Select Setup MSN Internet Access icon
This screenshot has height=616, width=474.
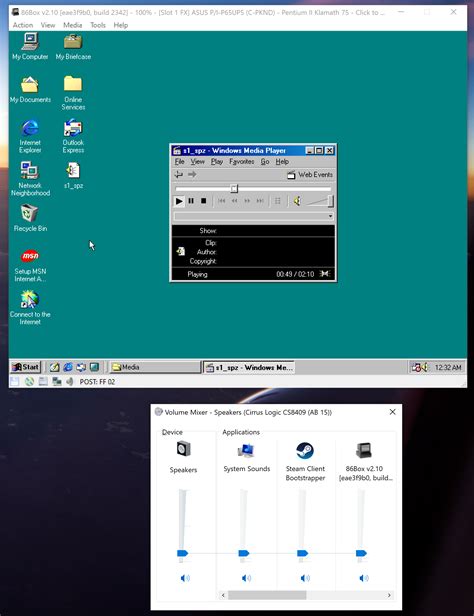30,265
